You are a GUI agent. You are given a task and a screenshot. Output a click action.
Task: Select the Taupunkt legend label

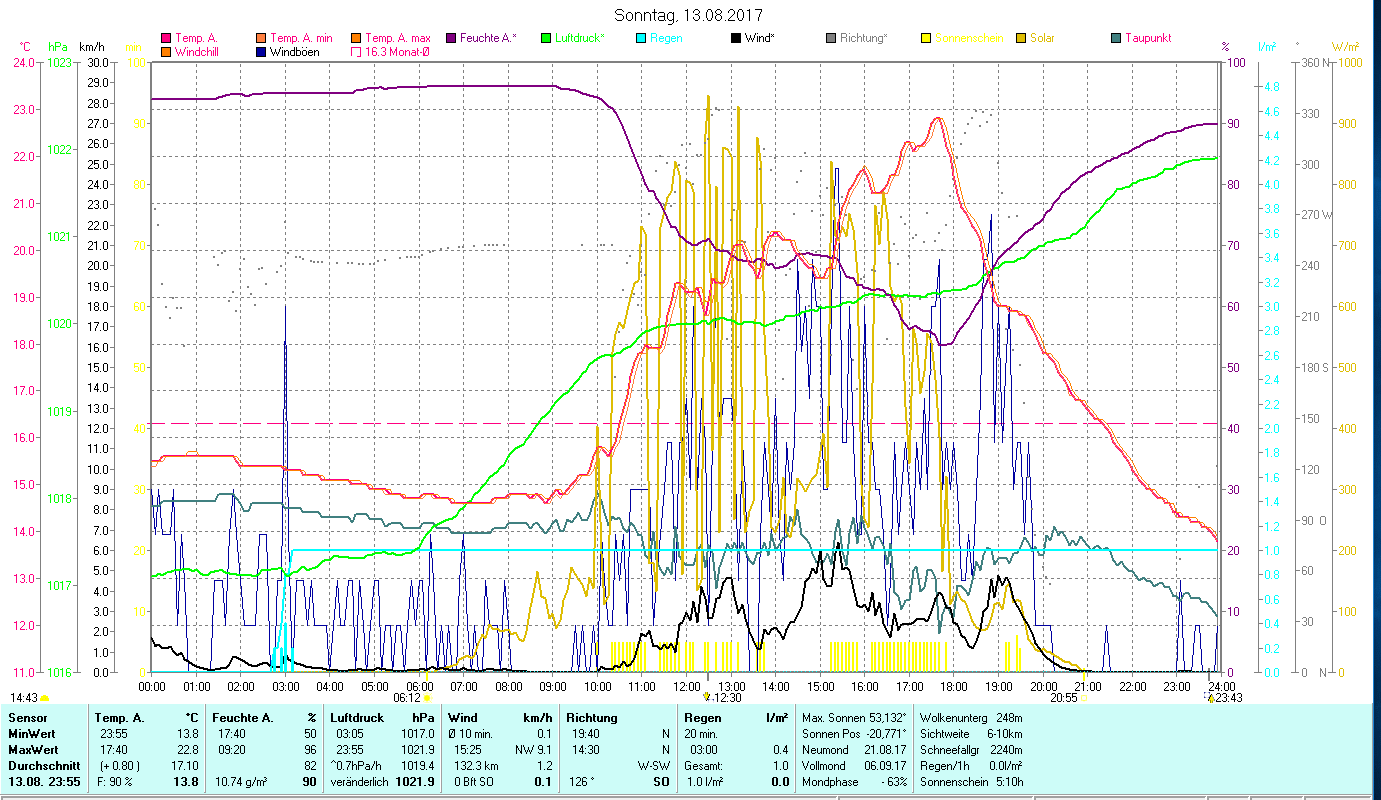click(x=1147, y=38)
